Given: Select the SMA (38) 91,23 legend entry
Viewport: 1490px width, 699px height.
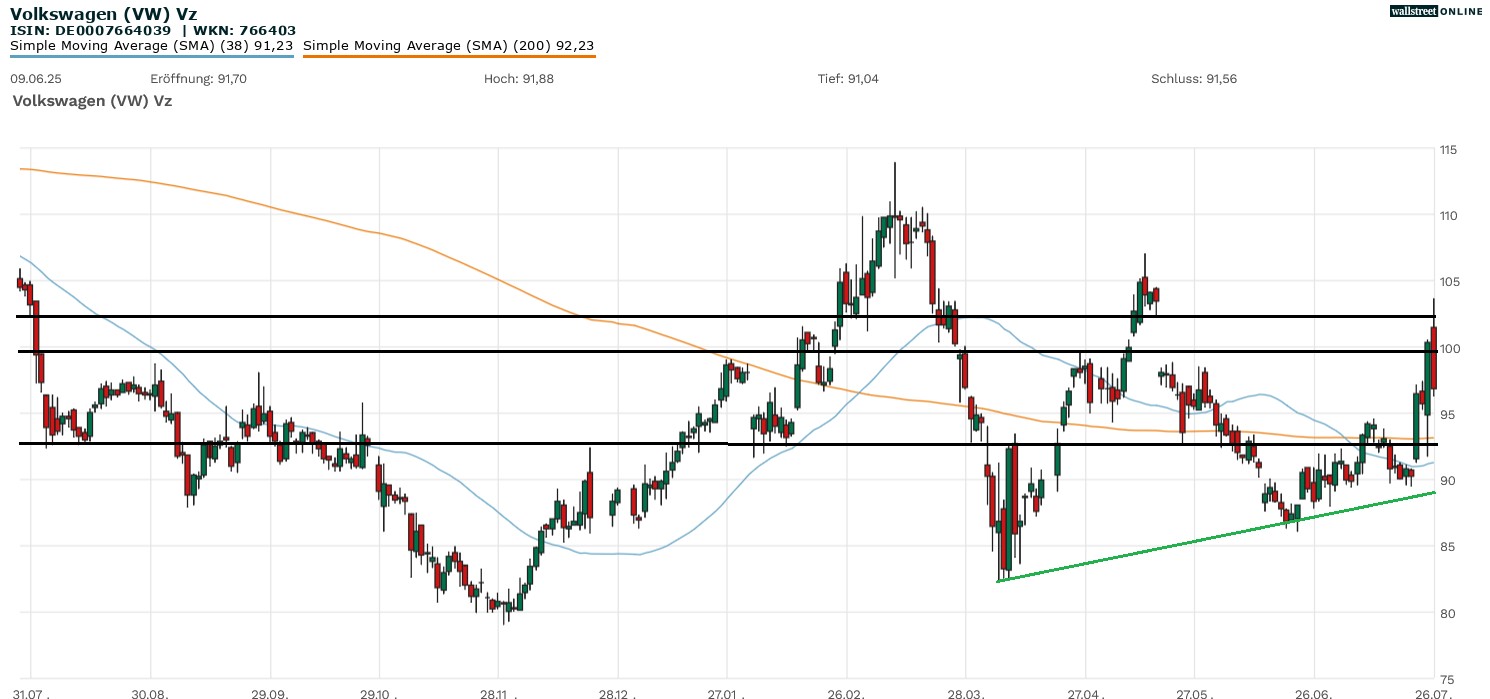Looking at the screenshot, I should coord(151,45).
